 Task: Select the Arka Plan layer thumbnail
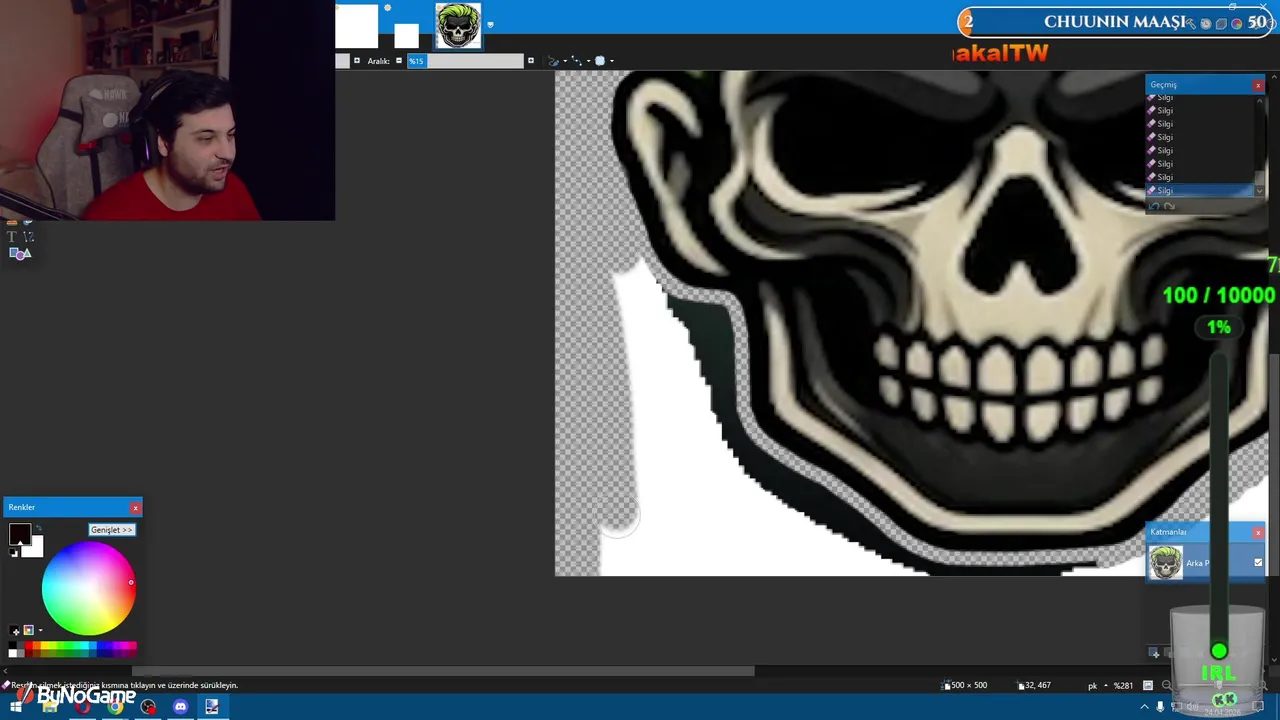click(x=1165, y=563)
